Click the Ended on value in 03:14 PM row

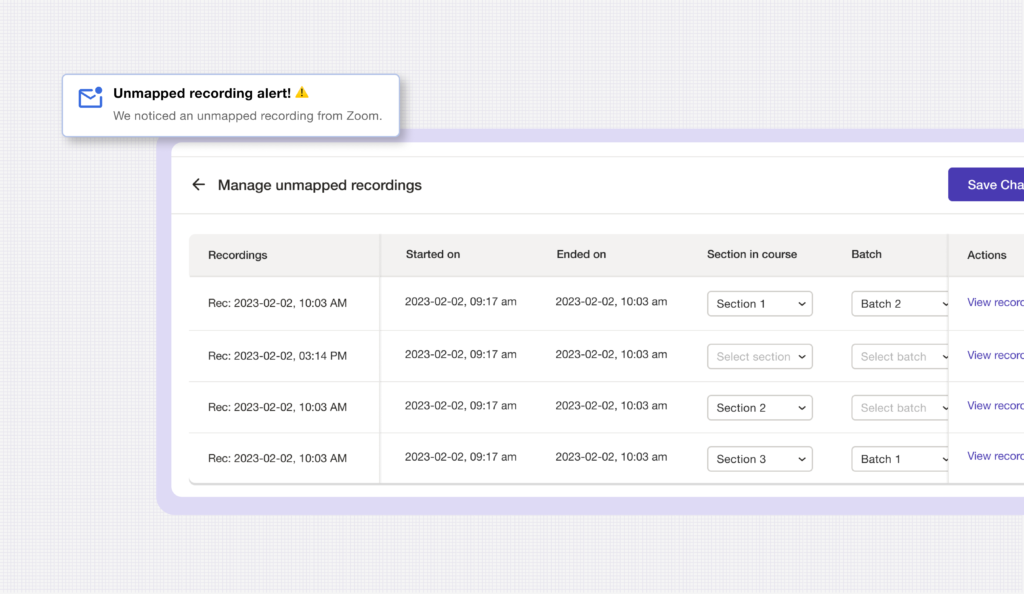click(611, 354)
